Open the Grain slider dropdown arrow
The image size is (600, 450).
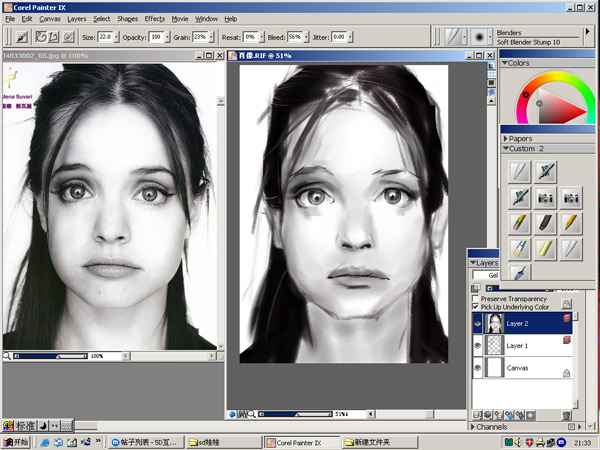pos(211,37)
